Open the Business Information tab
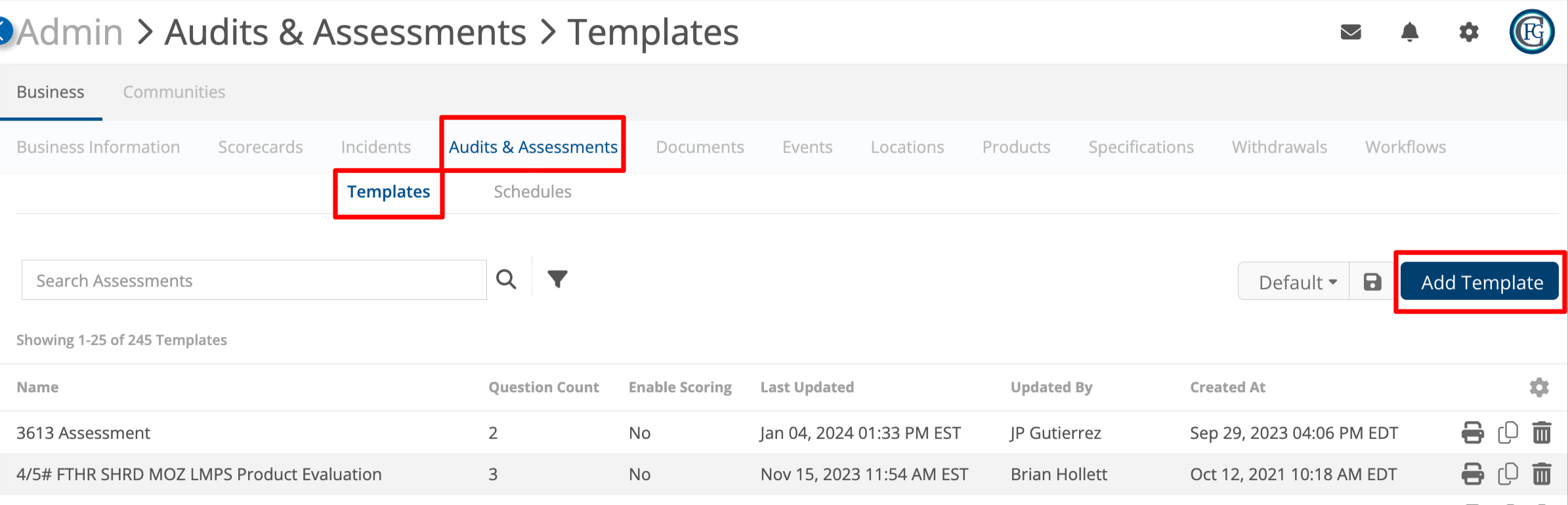Screen dimensions: 1568x505 click(x=98, y=147)
